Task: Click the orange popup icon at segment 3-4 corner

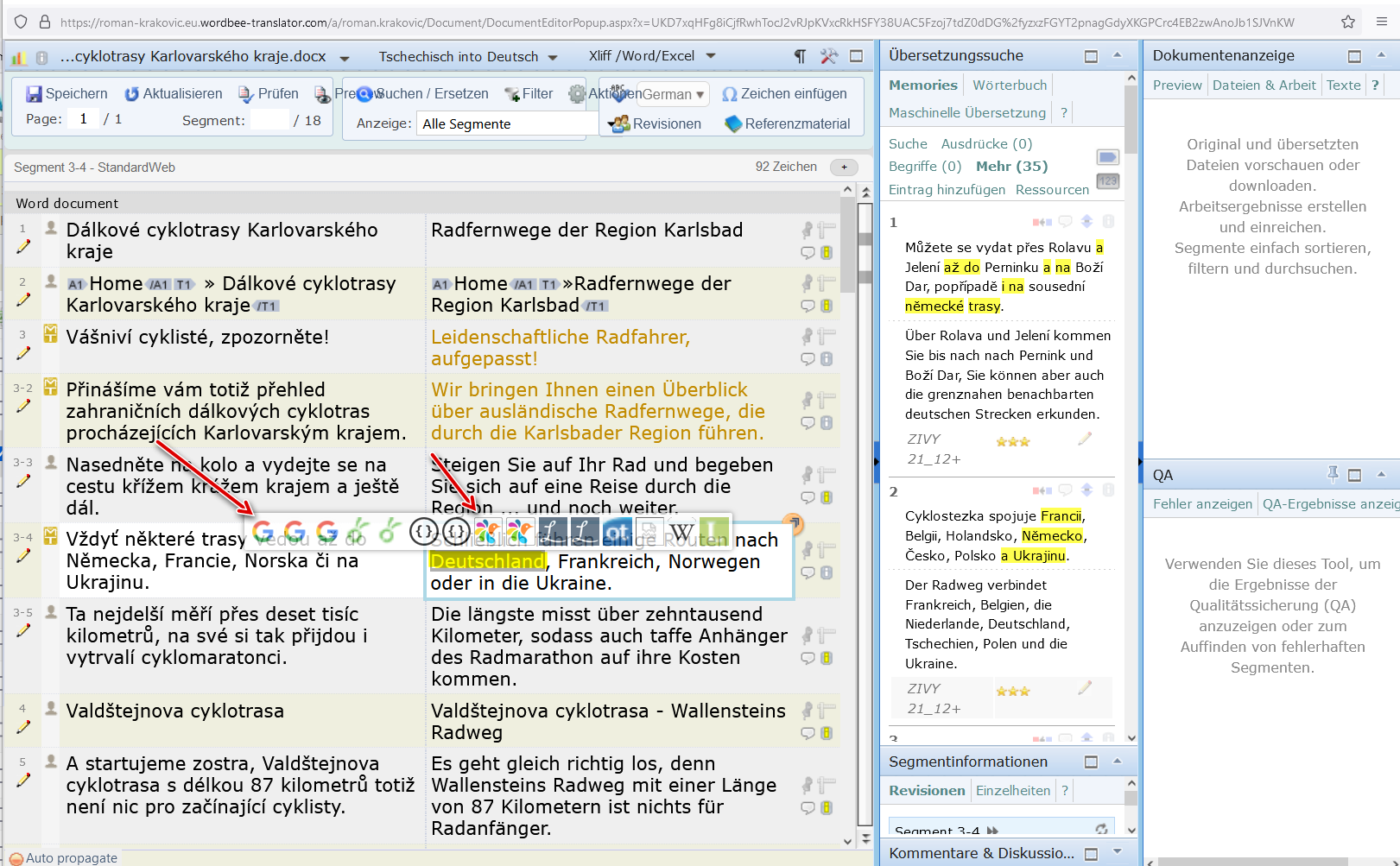Action: 793,523
